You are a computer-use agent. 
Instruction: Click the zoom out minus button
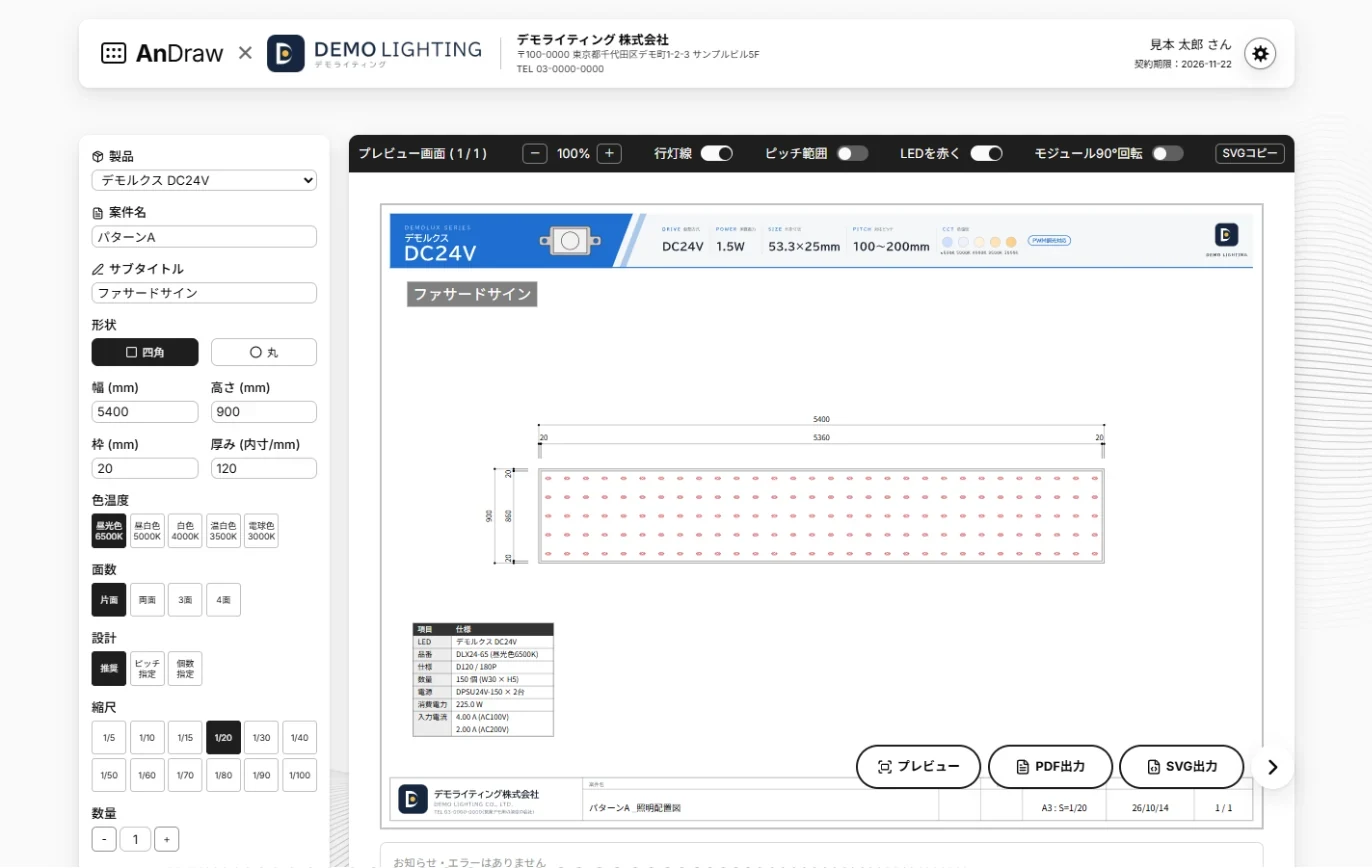click(535, 154)
